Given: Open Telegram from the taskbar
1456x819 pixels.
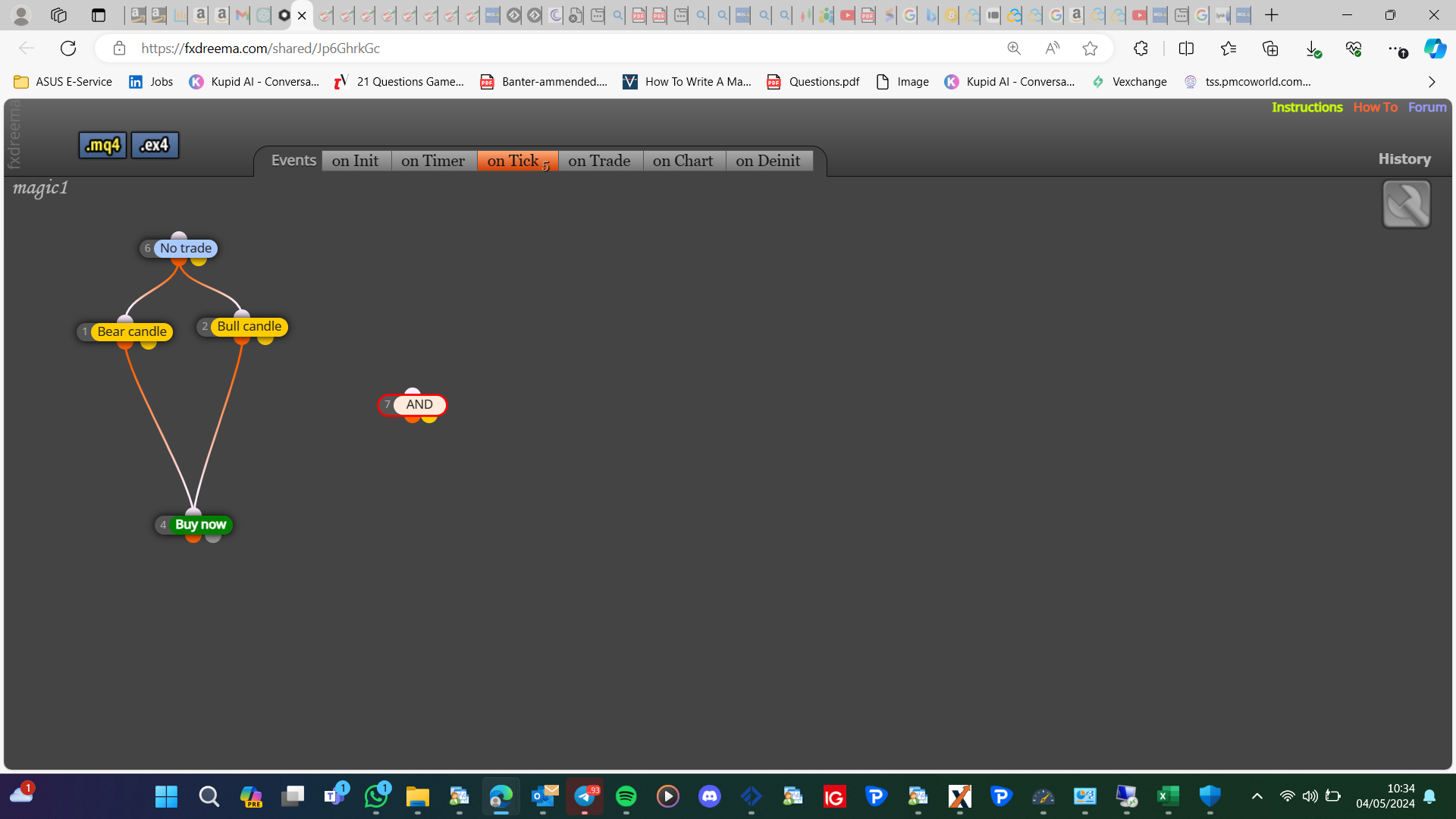Looking at the screenshot, I should (585, 796).
